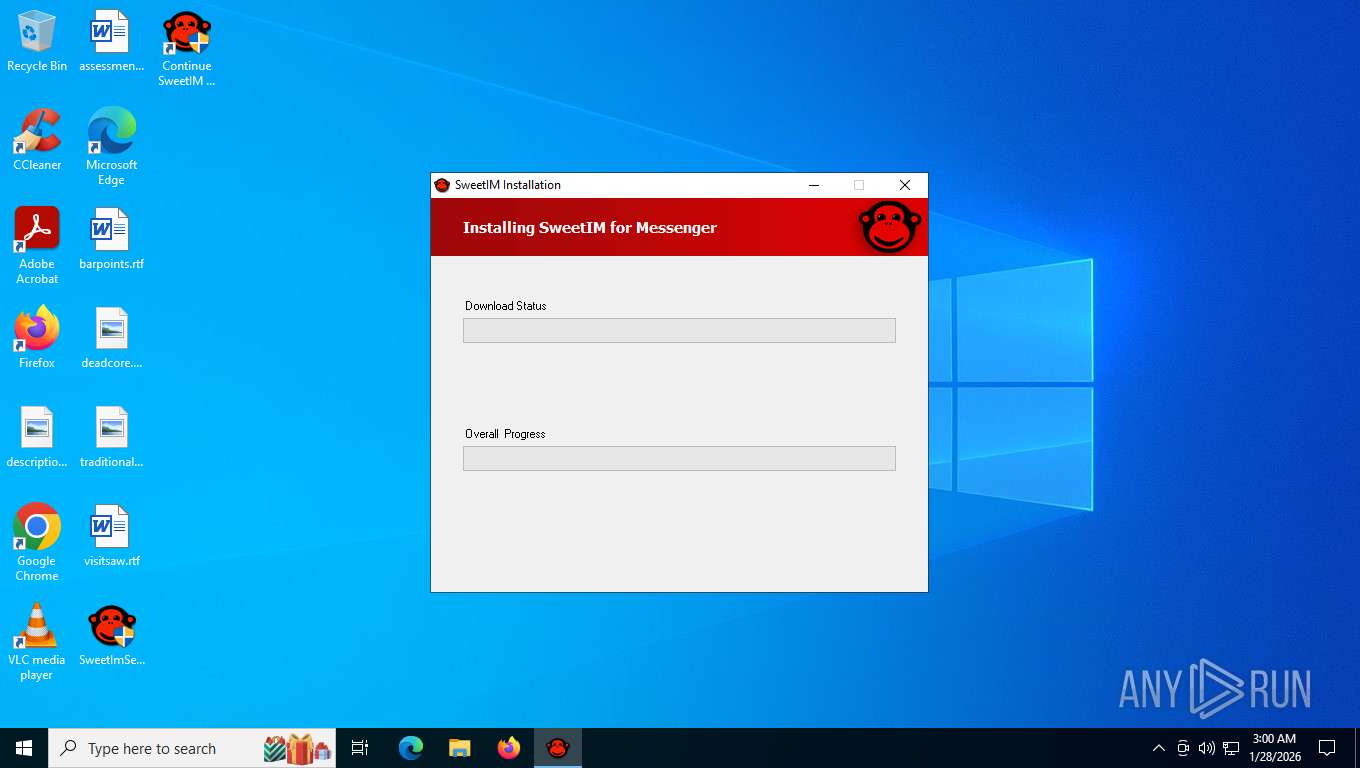Open the Edge icon on the taskbar
The image size is (1360, 768).
tap(411, 748)
